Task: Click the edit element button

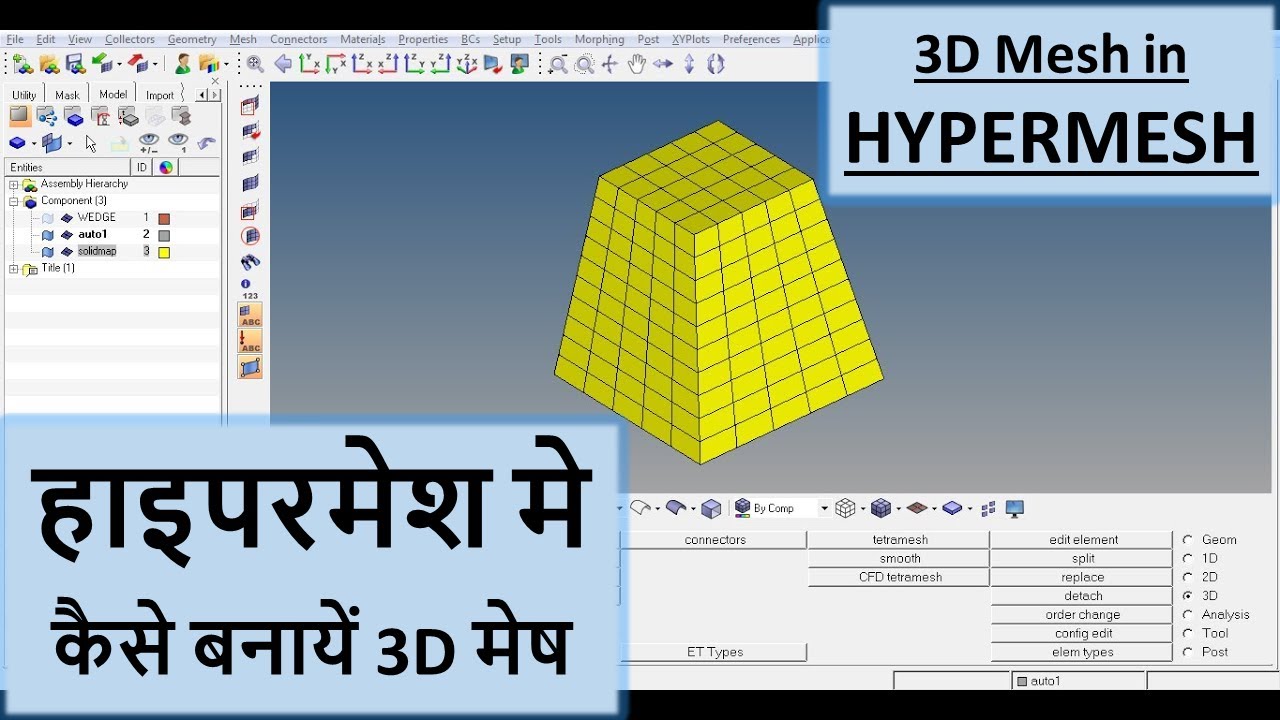Action: [1082, 540]
